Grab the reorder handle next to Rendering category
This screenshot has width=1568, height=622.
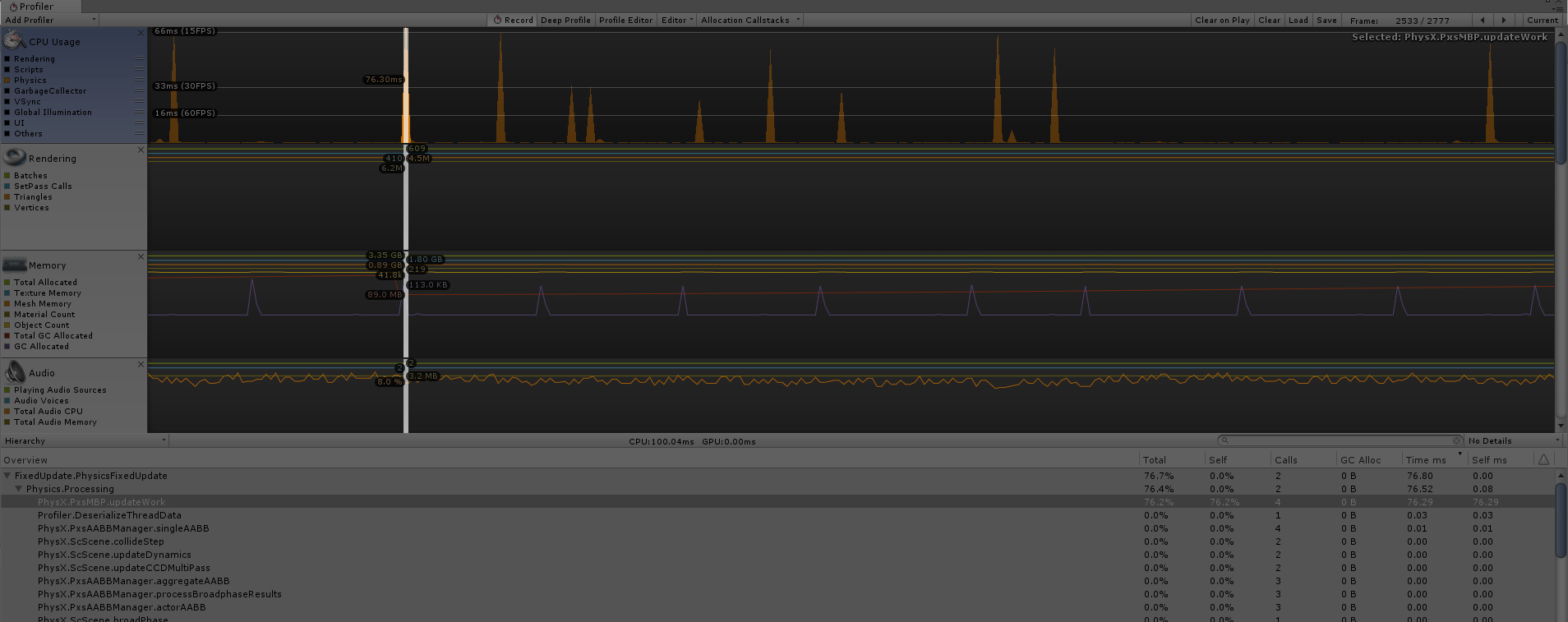[x=139, y=58]
